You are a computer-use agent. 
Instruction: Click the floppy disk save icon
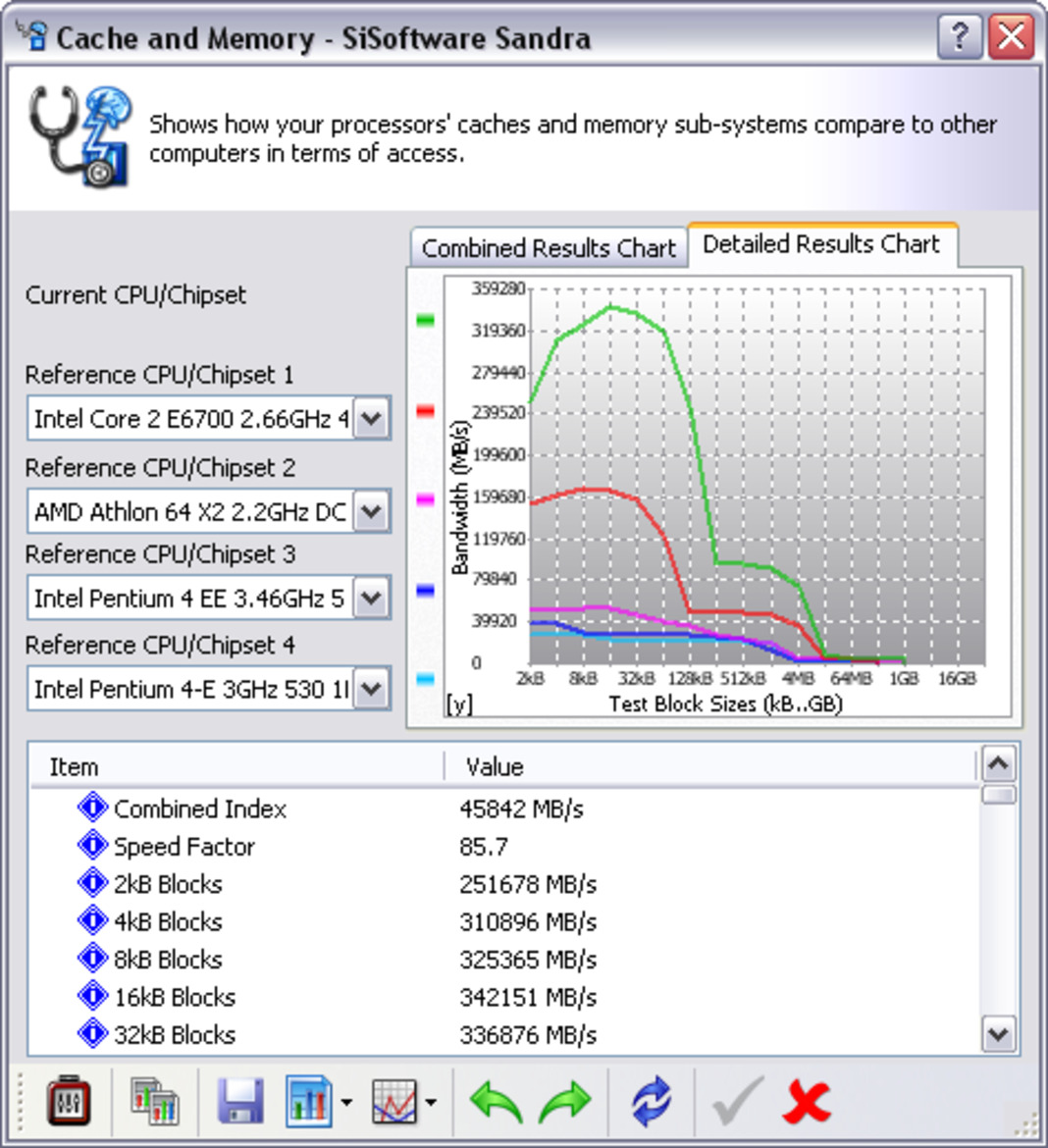241,1100
